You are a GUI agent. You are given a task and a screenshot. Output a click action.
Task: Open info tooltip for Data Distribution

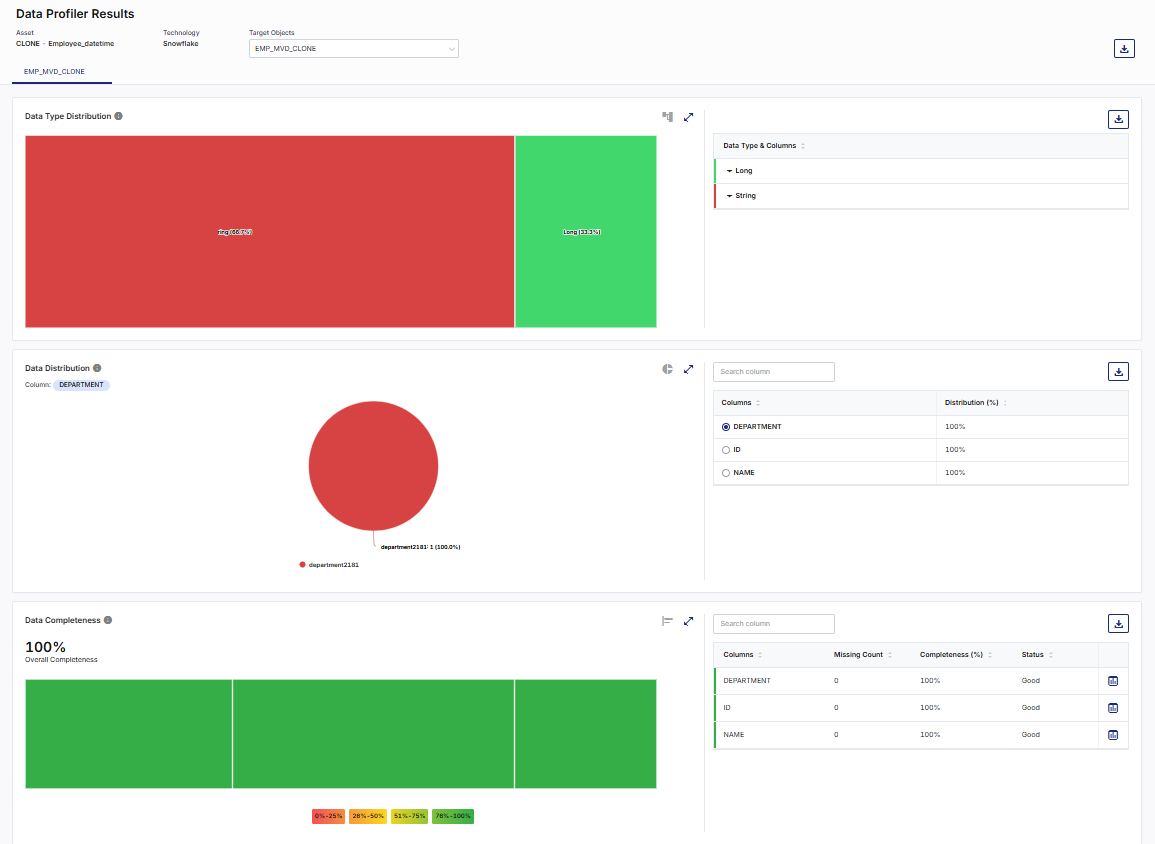coord(97,368)
